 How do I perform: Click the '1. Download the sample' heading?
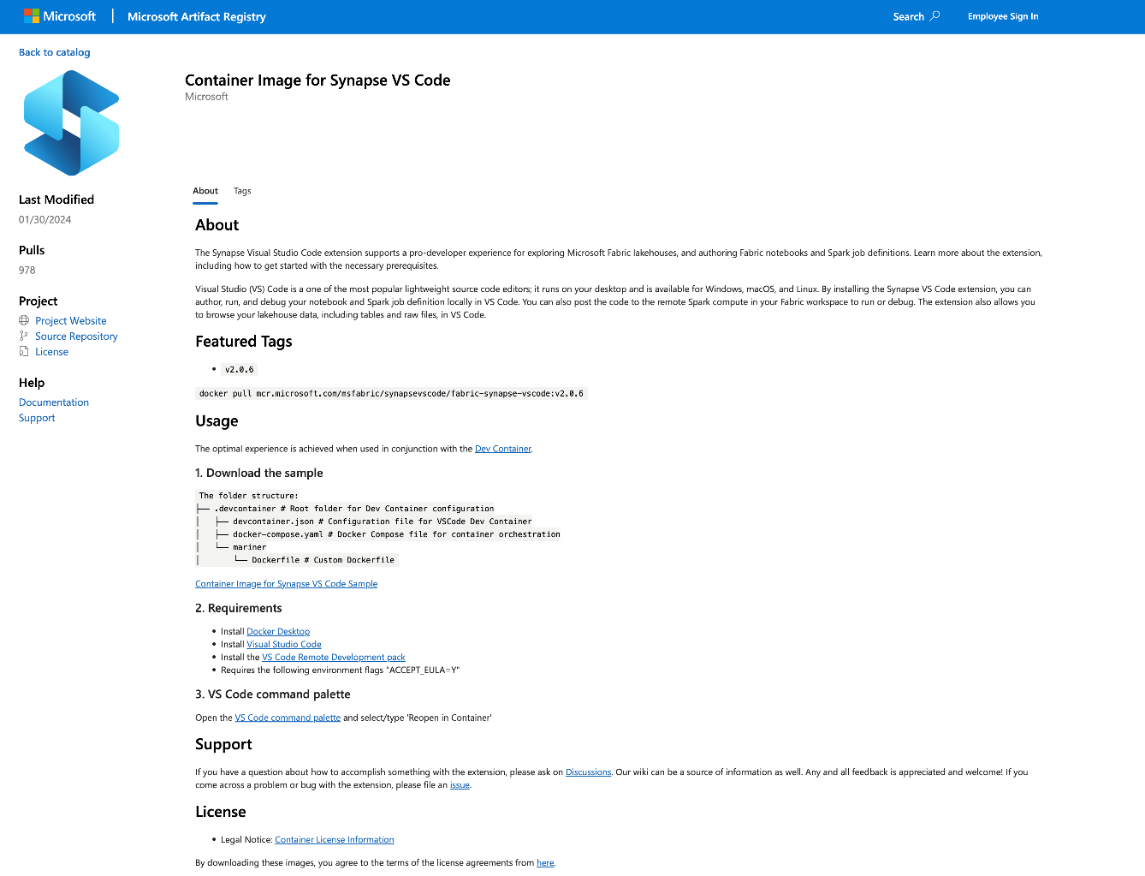[x=259, y=472]
